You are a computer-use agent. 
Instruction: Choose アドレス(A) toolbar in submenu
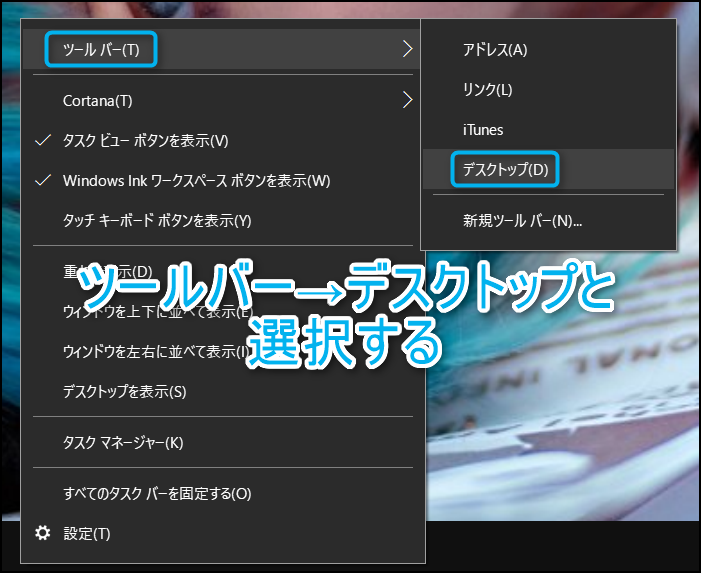(x=495, y=50)
